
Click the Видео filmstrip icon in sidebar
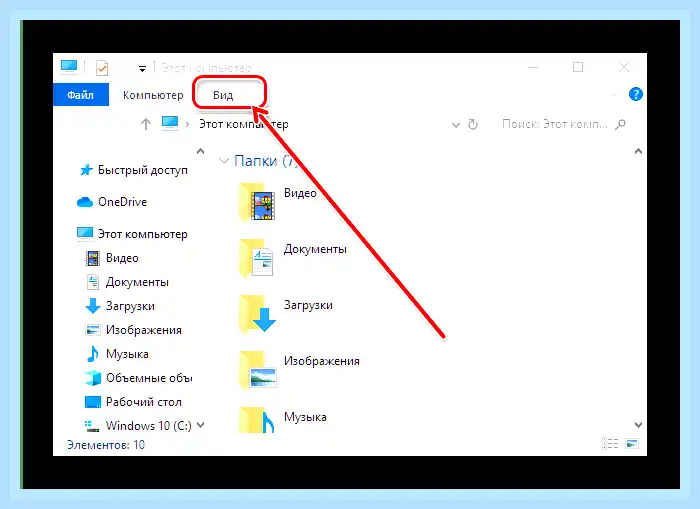point(92,258)
